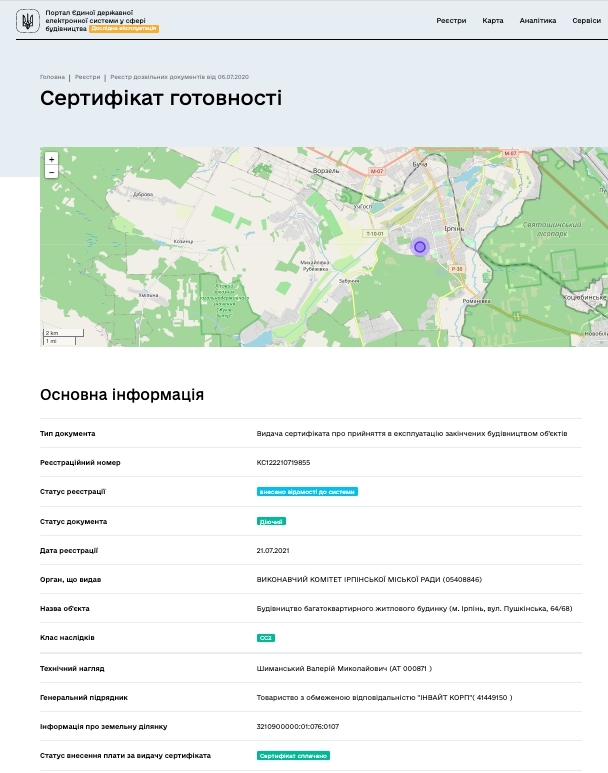This screenshot has height=773, width=608.
Task: Click the Святошинський лісопарк map label
Action: (x=552, y=229)
